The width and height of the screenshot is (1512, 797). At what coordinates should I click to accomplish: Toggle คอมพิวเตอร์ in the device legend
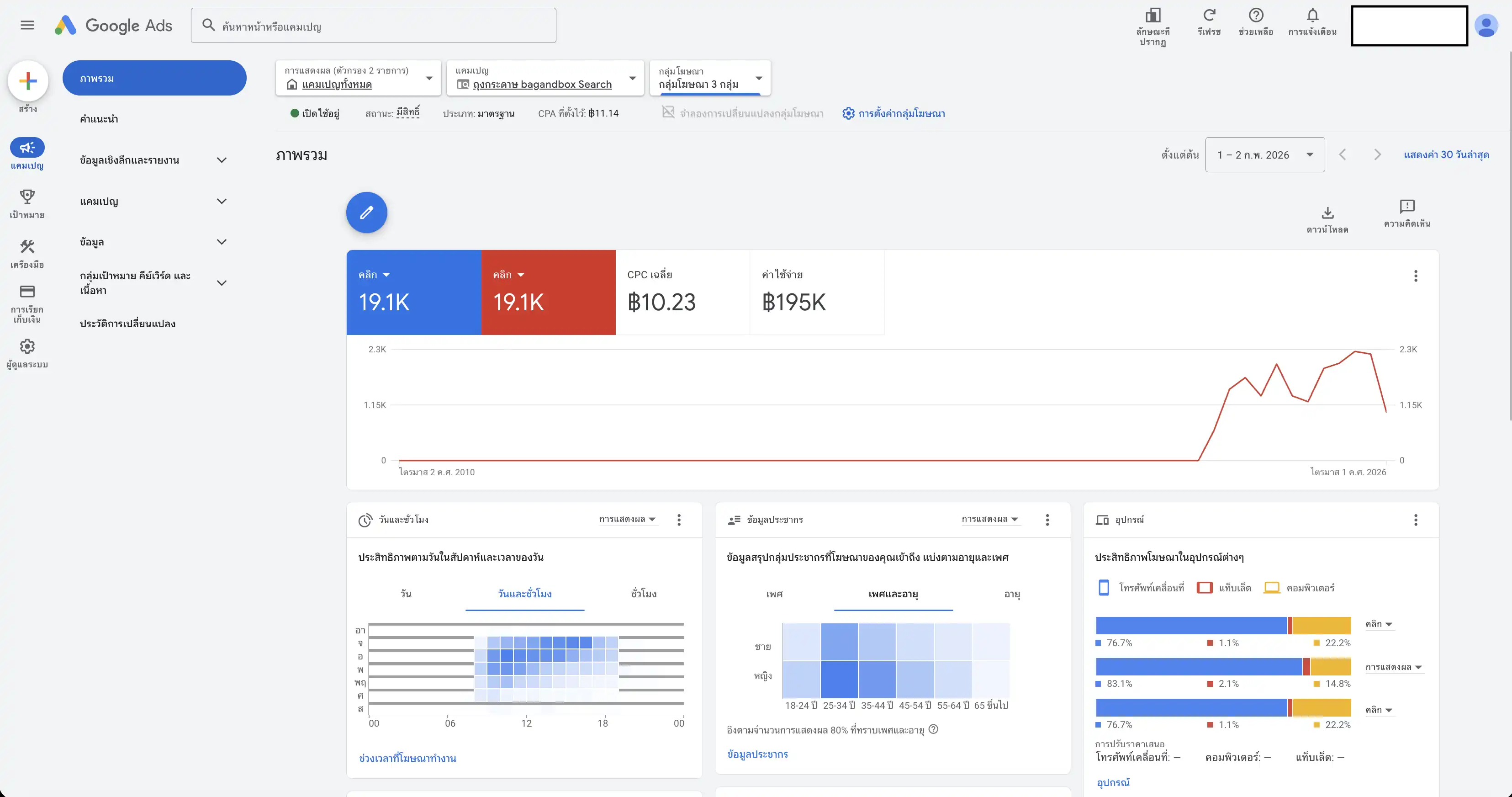tap(1301, 587)
